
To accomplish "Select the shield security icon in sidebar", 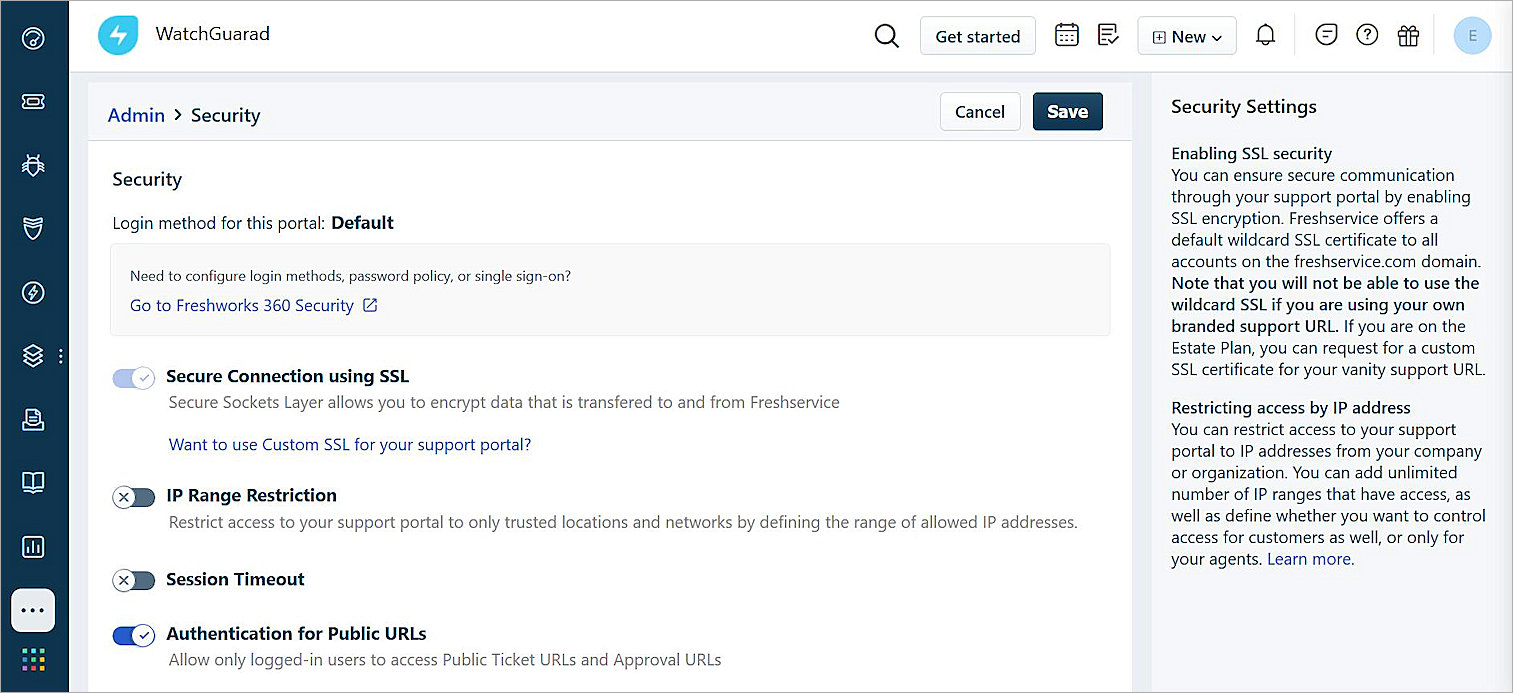I will pyautogui.click(x=34, y=228).
